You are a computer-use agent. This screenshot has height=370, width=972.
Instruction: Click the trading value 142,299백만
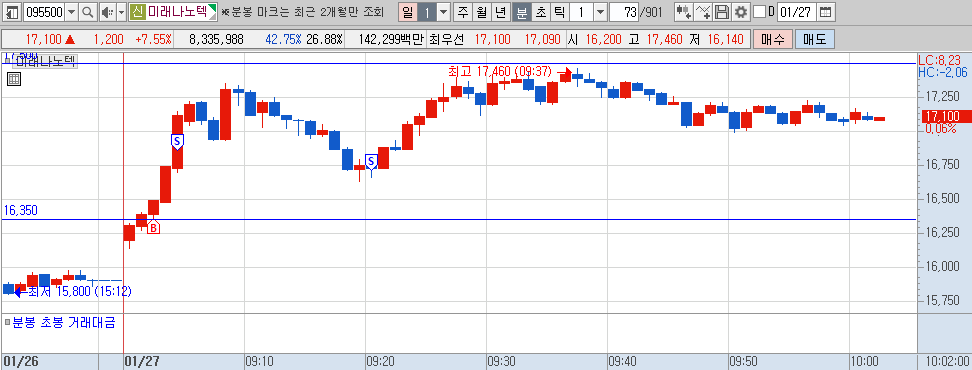click(391, 40)
